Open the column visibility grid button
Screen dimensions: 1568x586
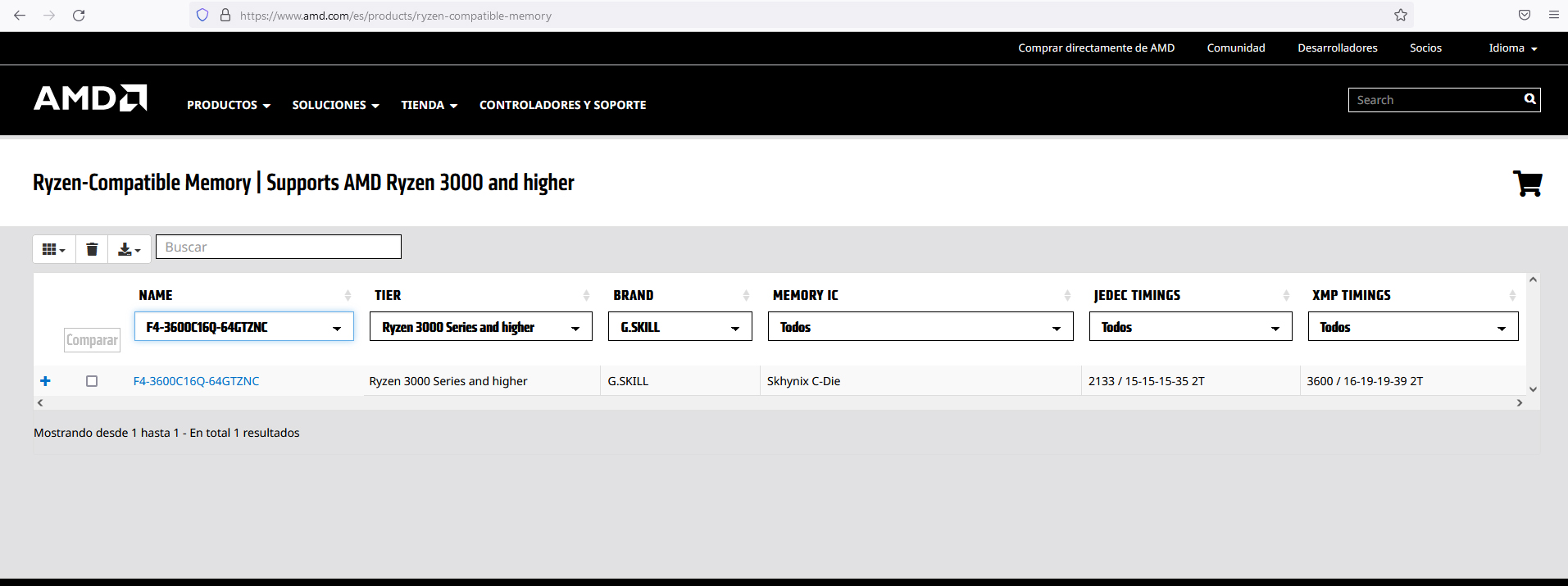click(54, 249)
